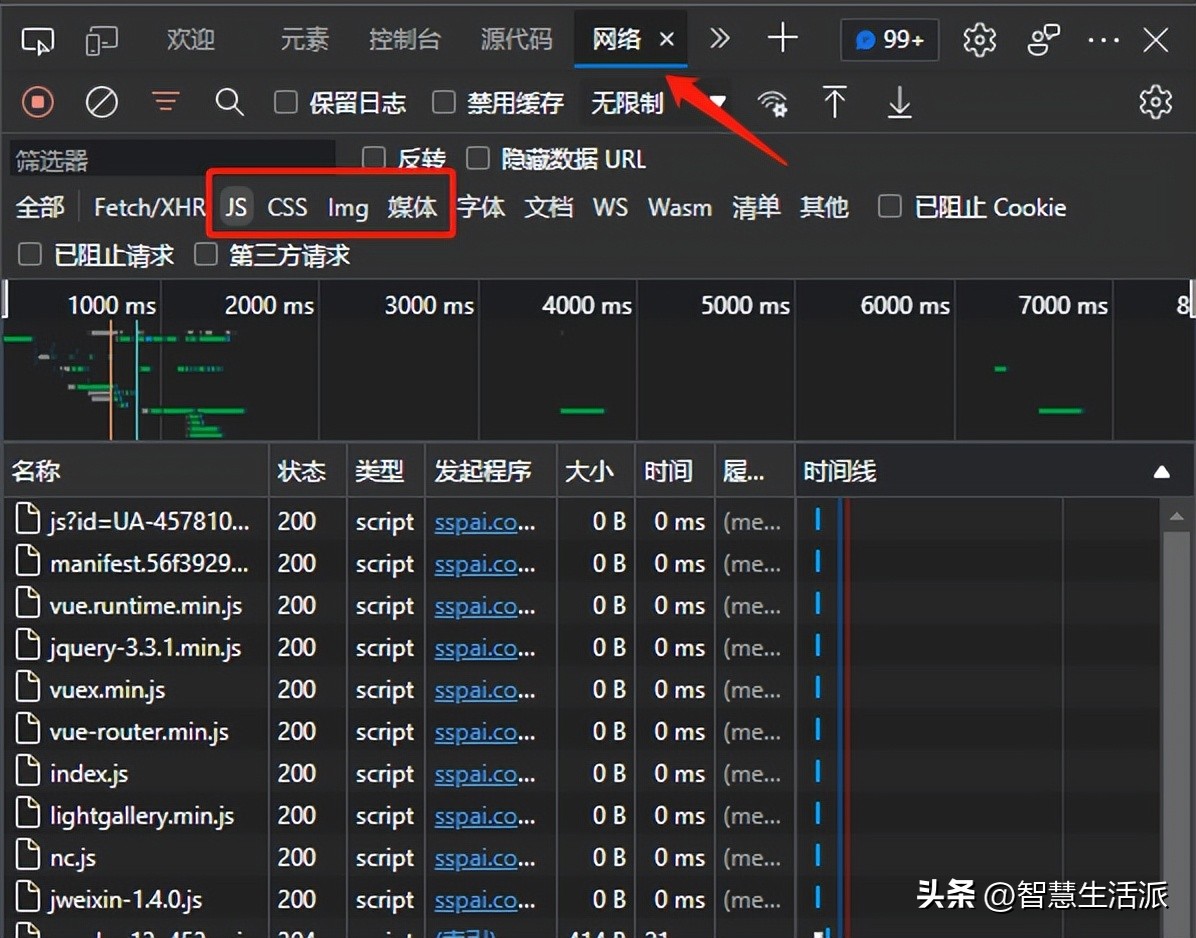Open DevTools settings gear
Image resolution: width=1196 pixels, height=938 pixels.
tap(978, 40)
